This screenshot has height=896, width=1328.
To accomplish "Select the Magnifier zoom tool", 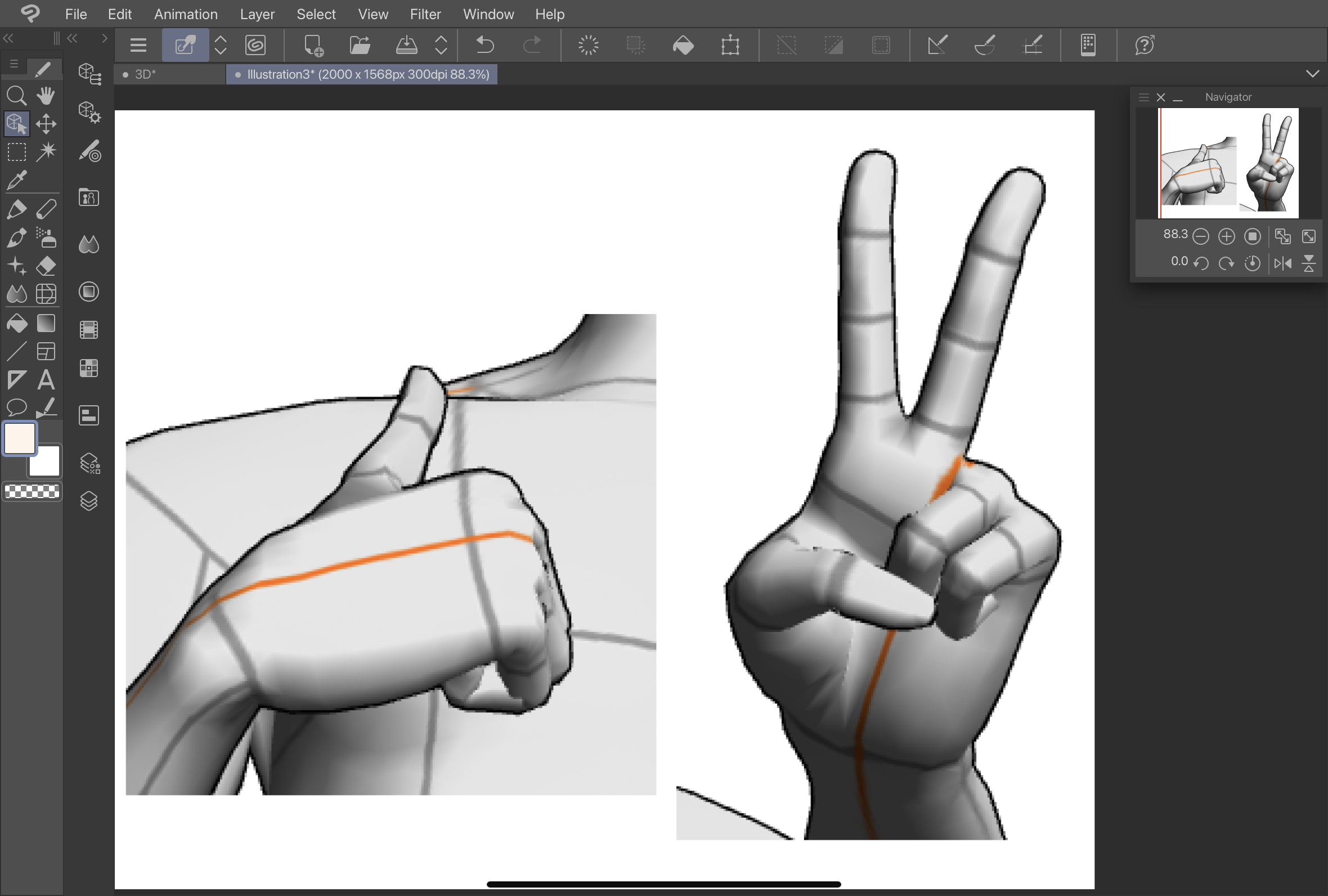I will point(16,96).
